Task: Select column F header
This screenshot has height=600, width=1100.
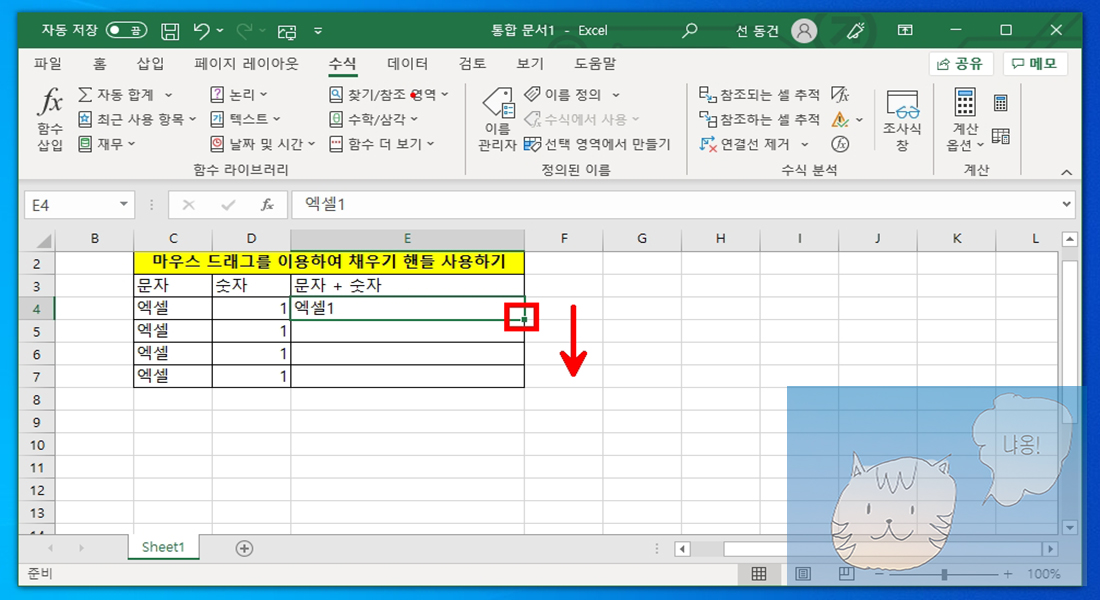Action: [563, 239]
